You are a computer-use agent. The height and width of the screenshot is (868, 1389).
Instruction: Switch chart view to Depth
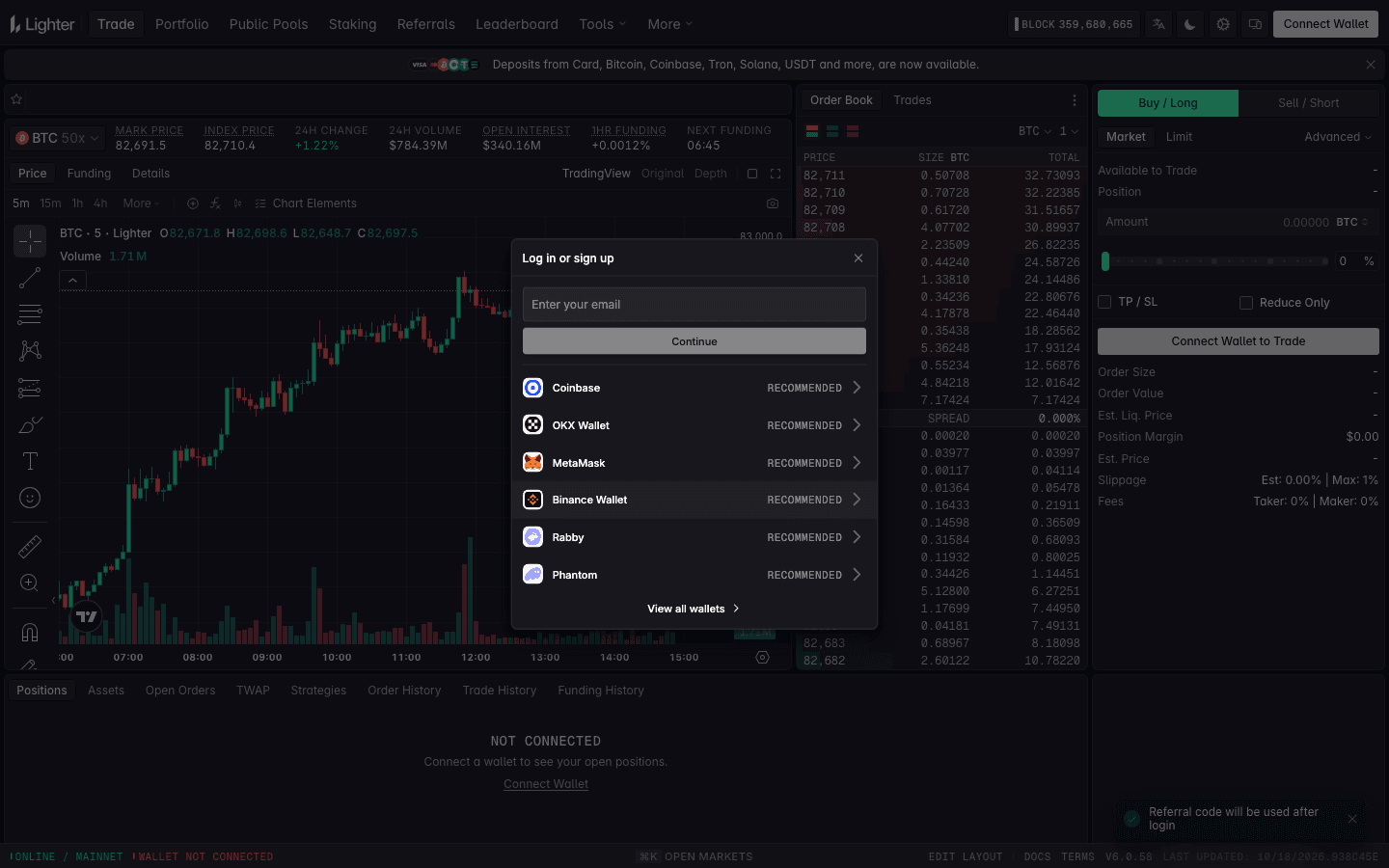coord(711,174)
